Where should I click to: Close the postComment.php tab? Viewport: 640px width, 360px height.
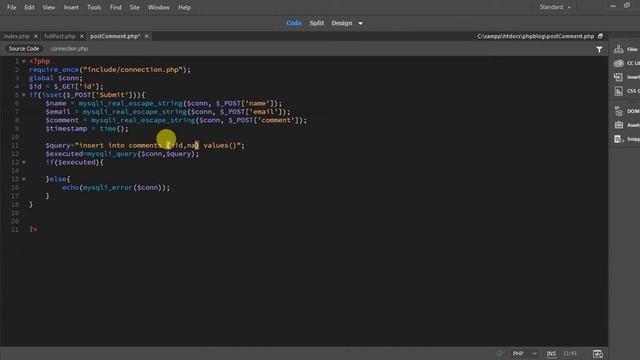tap(147, 36)
